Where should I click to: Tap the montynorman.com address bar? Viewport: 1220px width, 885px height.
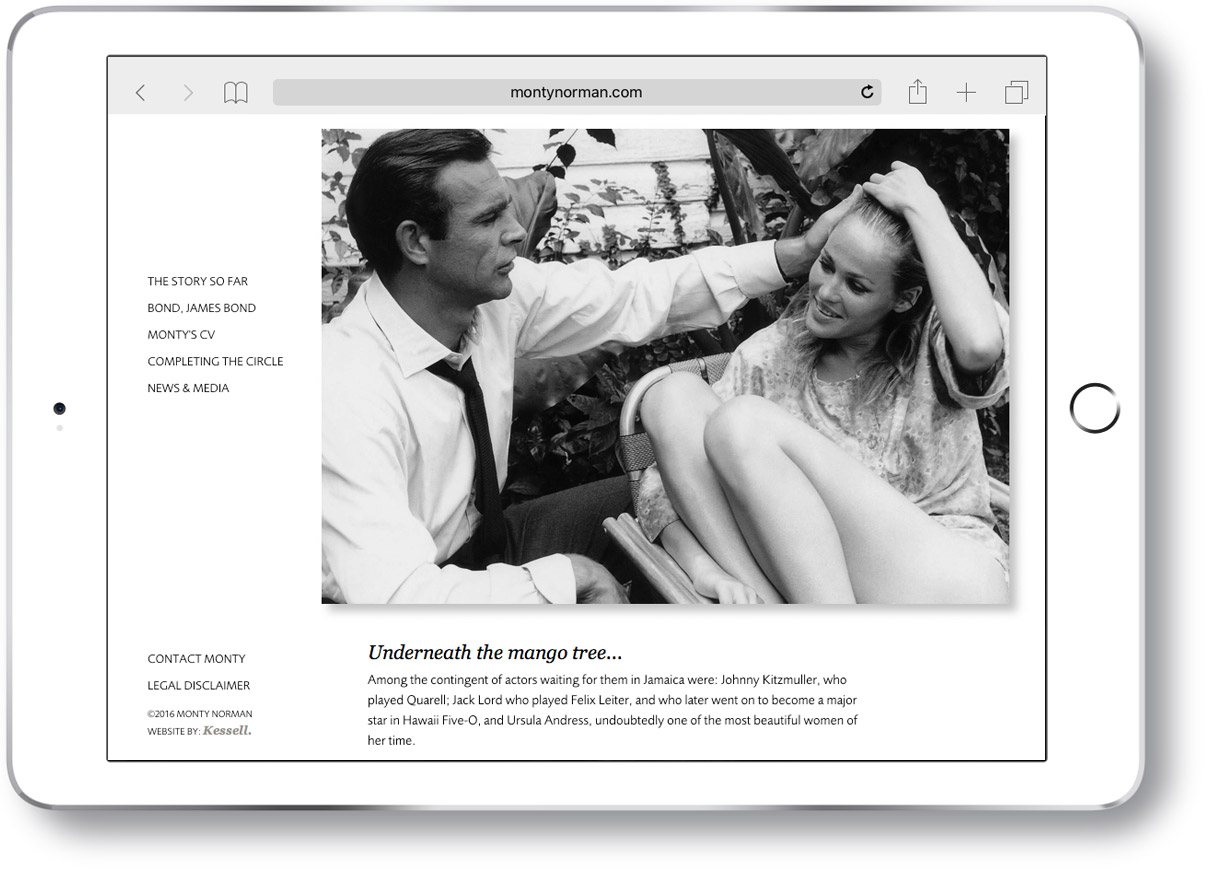tap(577, 92)
